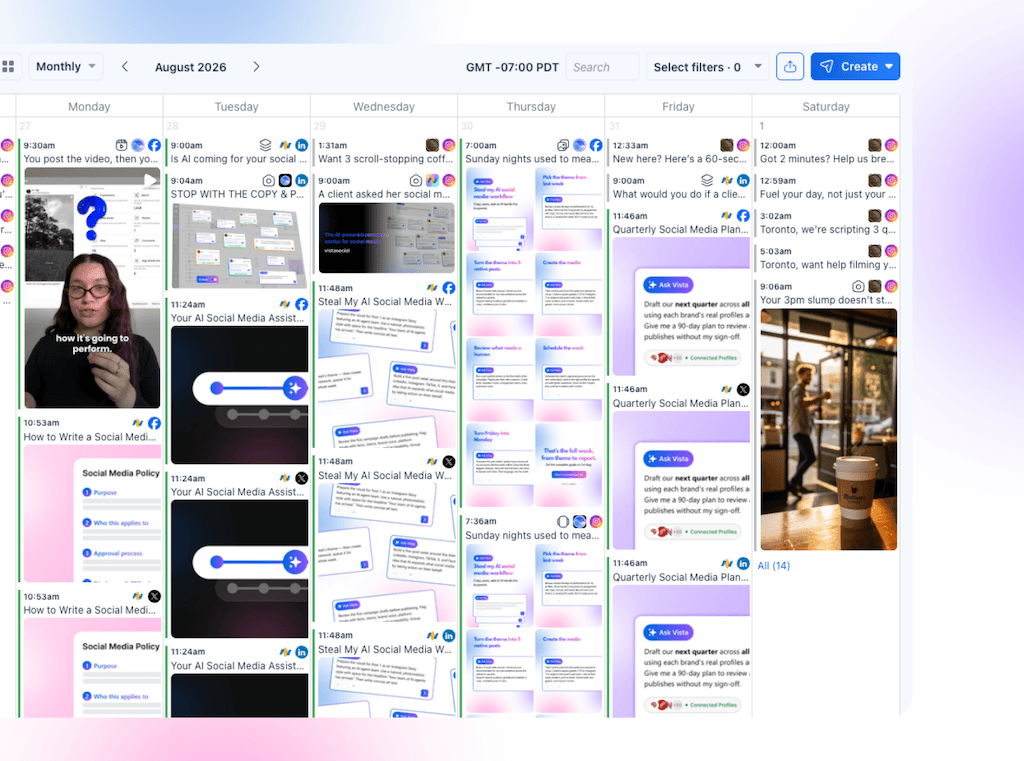Go to previous month with the left arrow

point(125,67)
